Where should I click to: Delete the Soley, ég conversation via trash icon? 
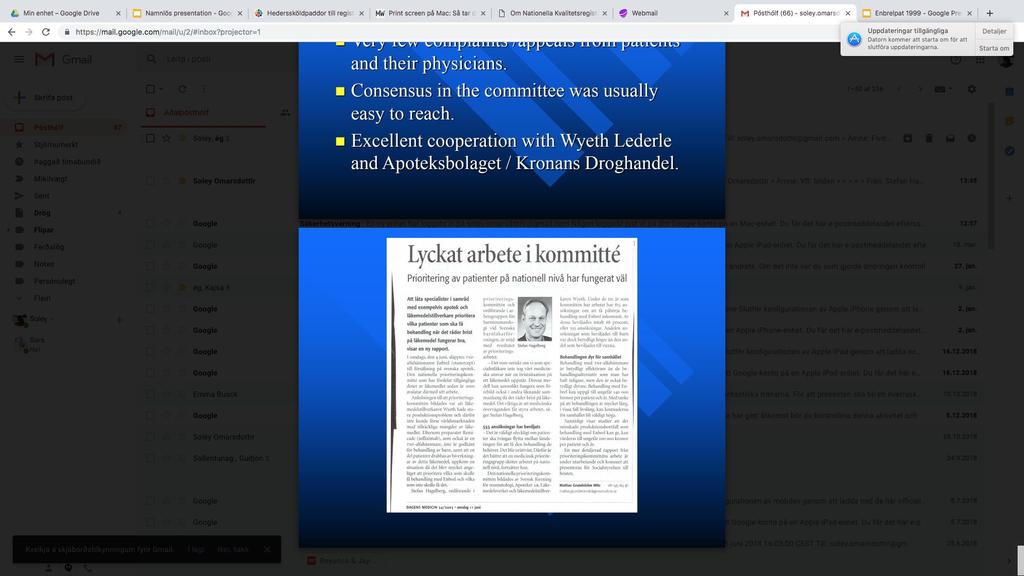pyautogui.click(x=929, y=138)
